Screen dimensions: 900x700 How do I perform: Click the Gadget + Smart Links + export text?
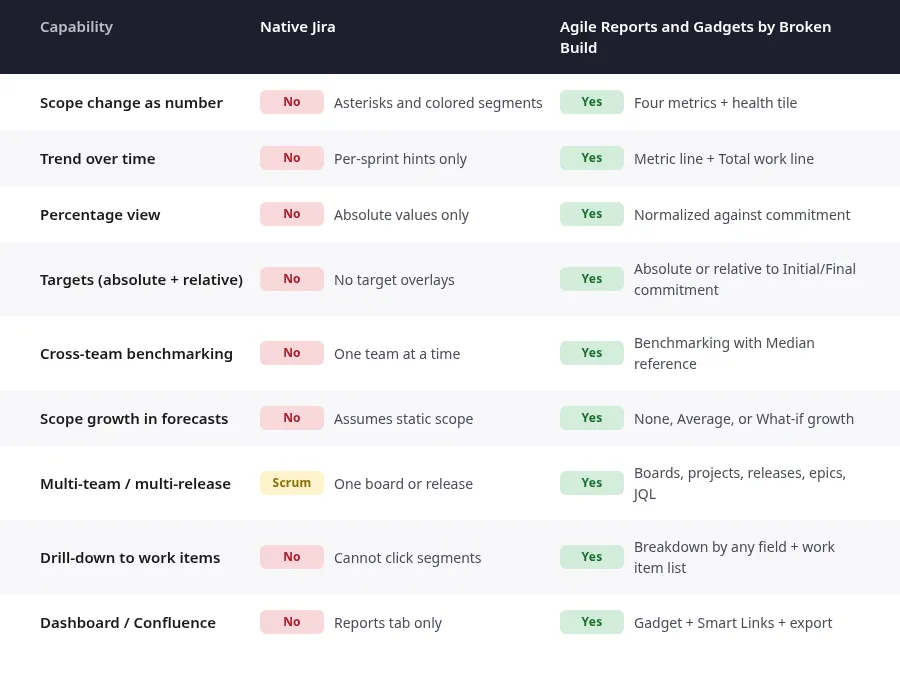[x=733, y=623]
